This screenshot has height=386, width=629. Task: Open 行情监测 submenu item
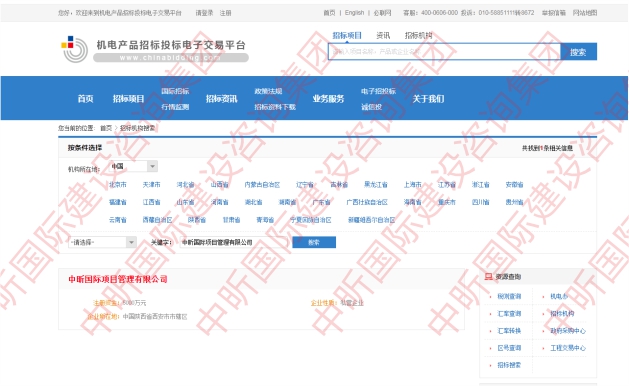[175, 107]
